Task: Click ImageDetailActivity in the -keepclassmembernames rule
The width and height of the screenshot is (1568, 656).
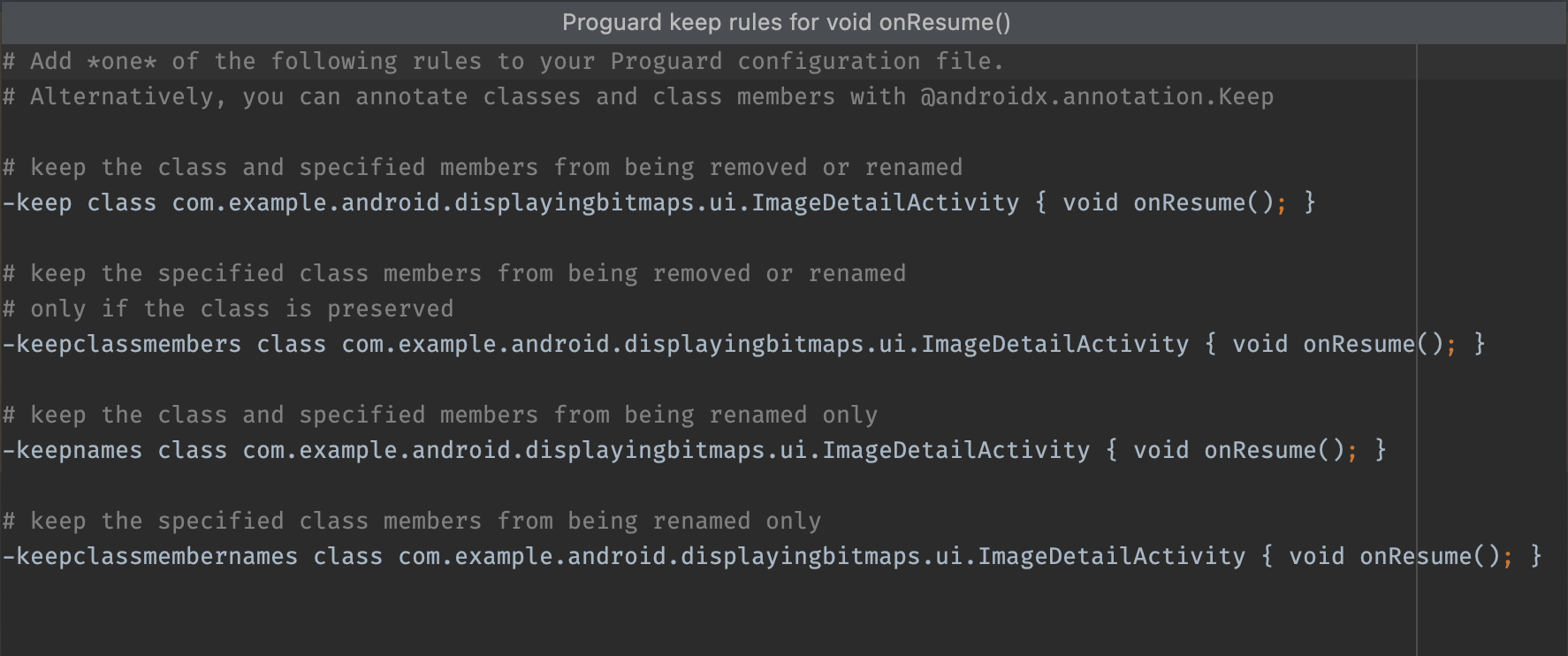Action: (x=1111, y=556)
